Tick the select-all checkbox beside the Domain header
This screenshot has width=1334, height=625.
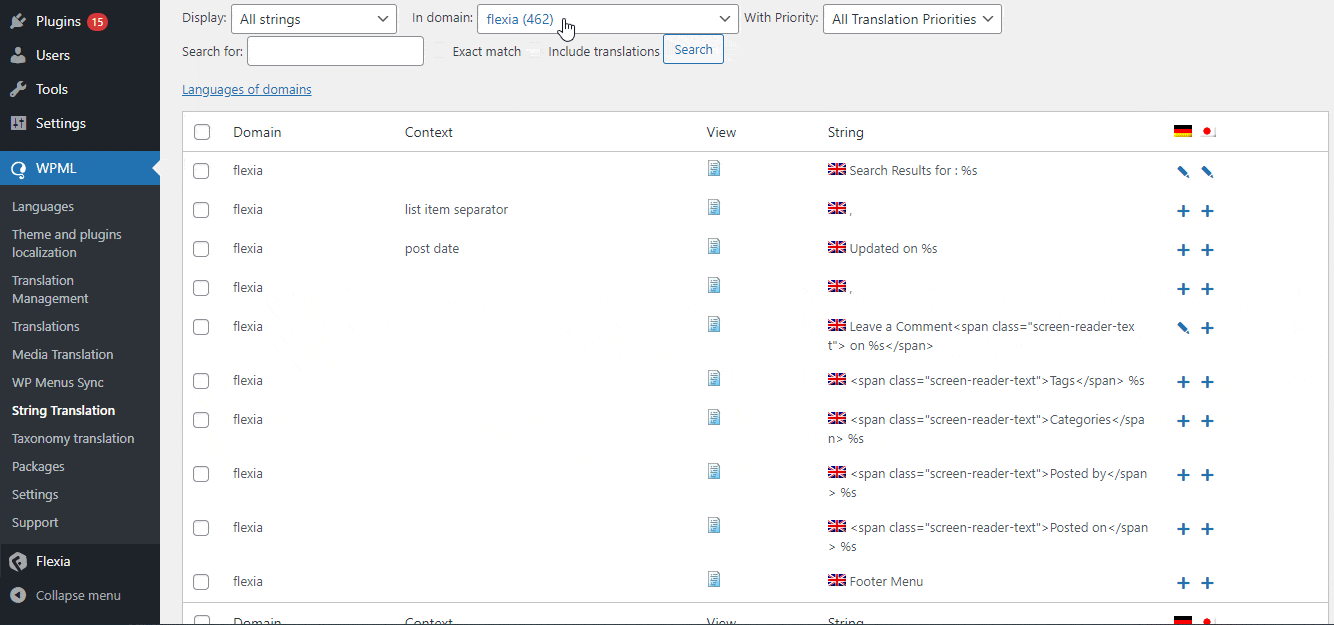click(x=202, y=132)
